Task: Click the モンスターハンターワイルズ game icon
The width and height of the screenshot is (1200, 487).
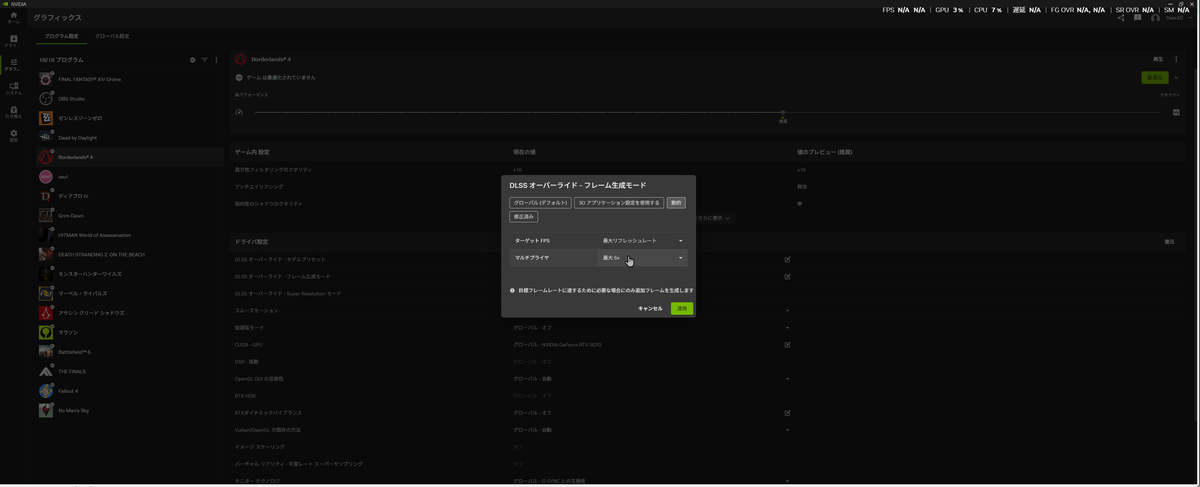Action: pos(45,274)
